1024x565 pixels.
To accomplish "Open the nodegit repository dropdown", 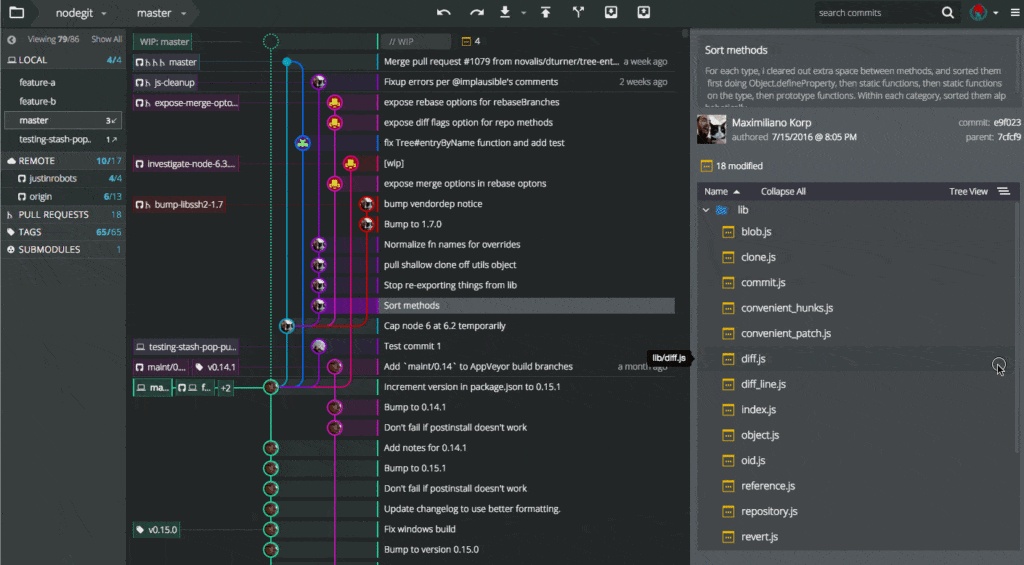I will [81, 13].
